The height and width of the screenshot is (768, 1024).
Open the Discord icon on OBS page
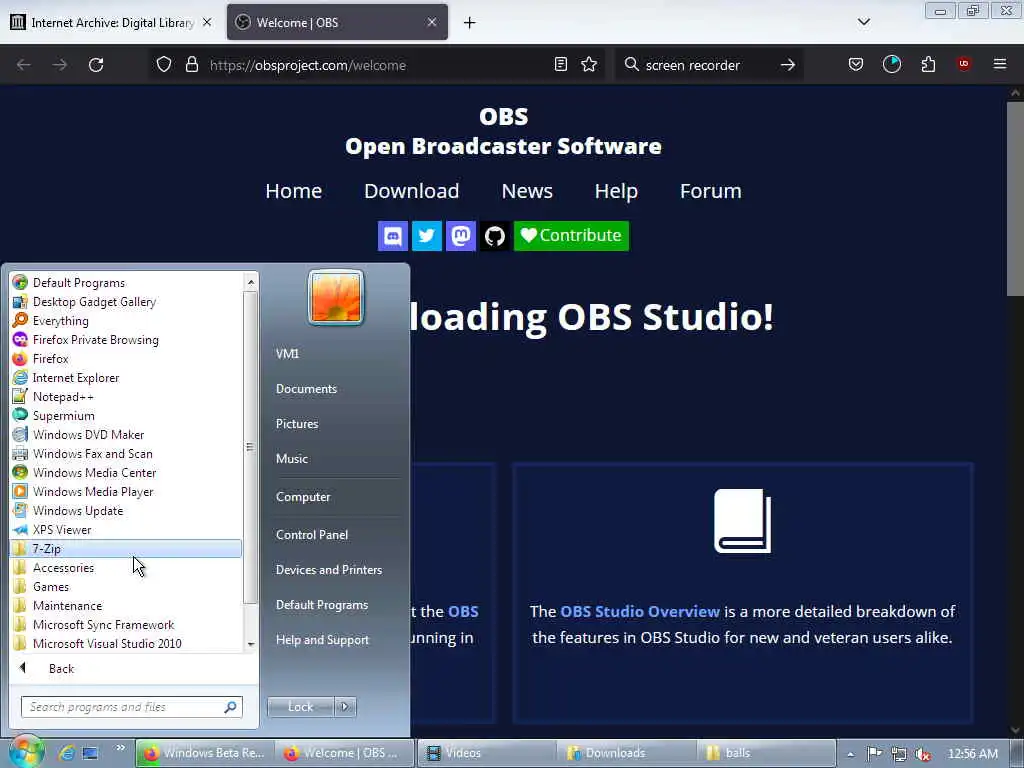tap(392, 236)
